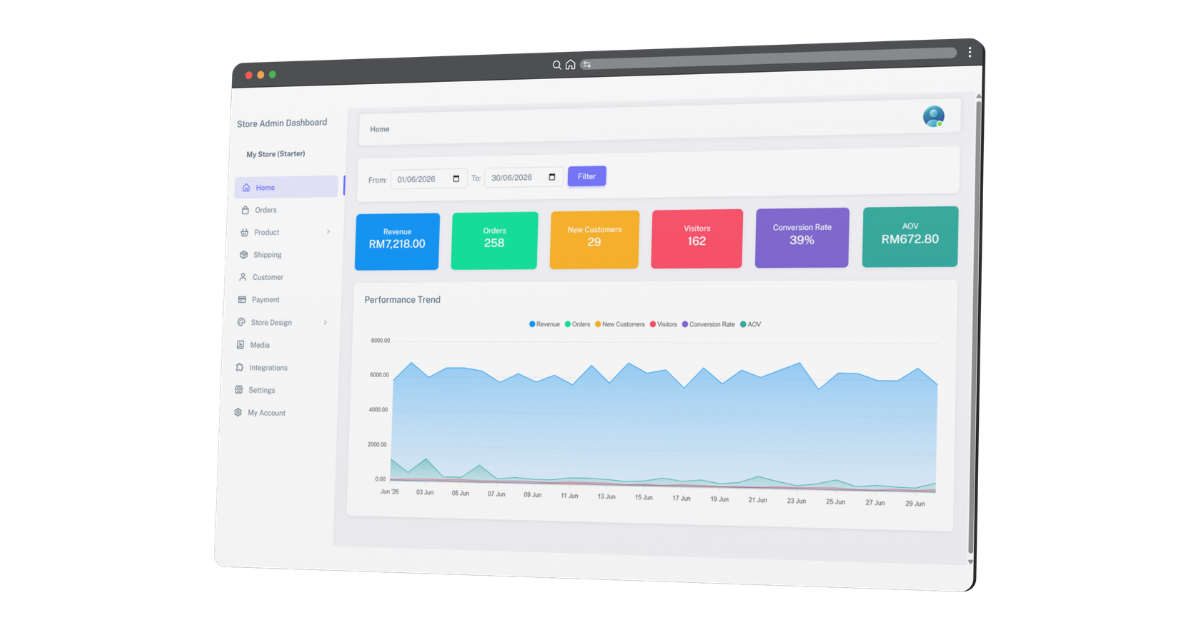Select the Orders stat card

[x=494, y=240]
